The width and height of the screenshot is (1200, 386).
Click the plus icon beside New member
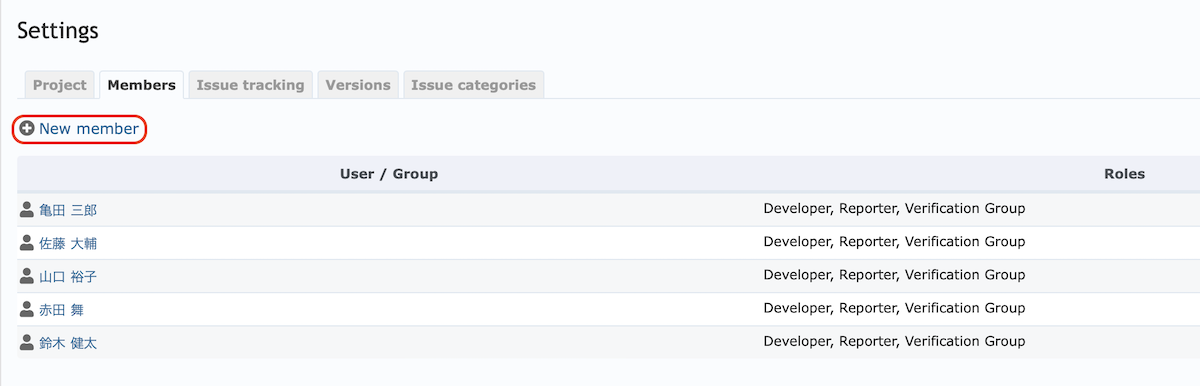point(27,128)
